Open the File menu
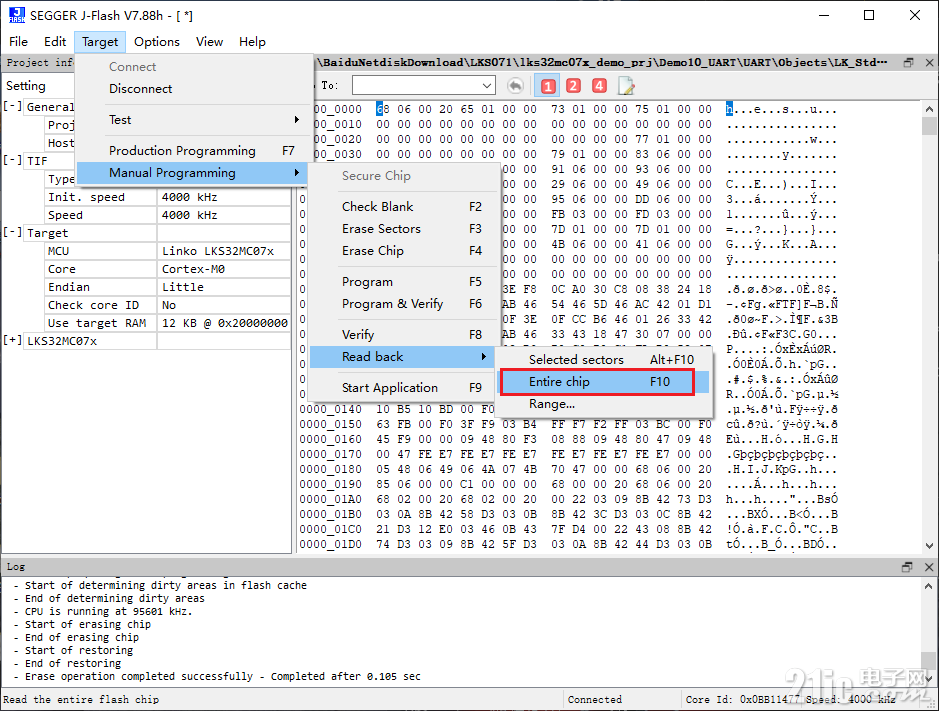 (x=19, y=41)
